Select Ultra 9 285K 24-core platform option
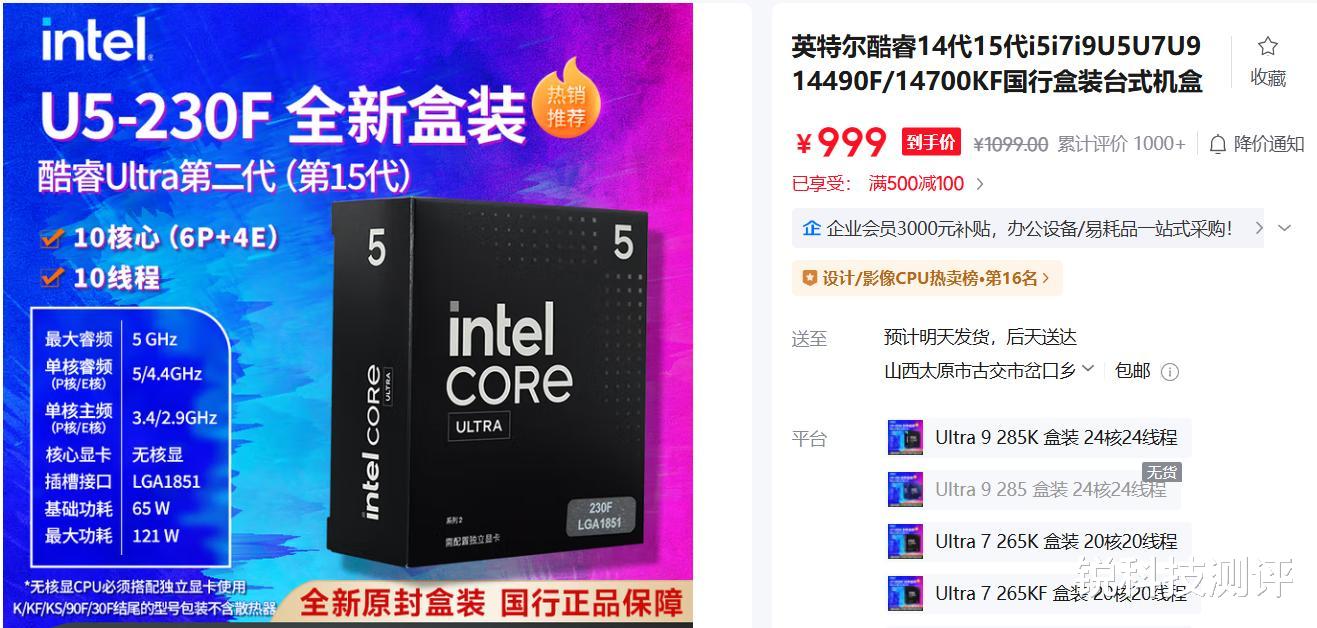Image resolution: width=1317 pixels, height=628 pixels. point(1039,437)
